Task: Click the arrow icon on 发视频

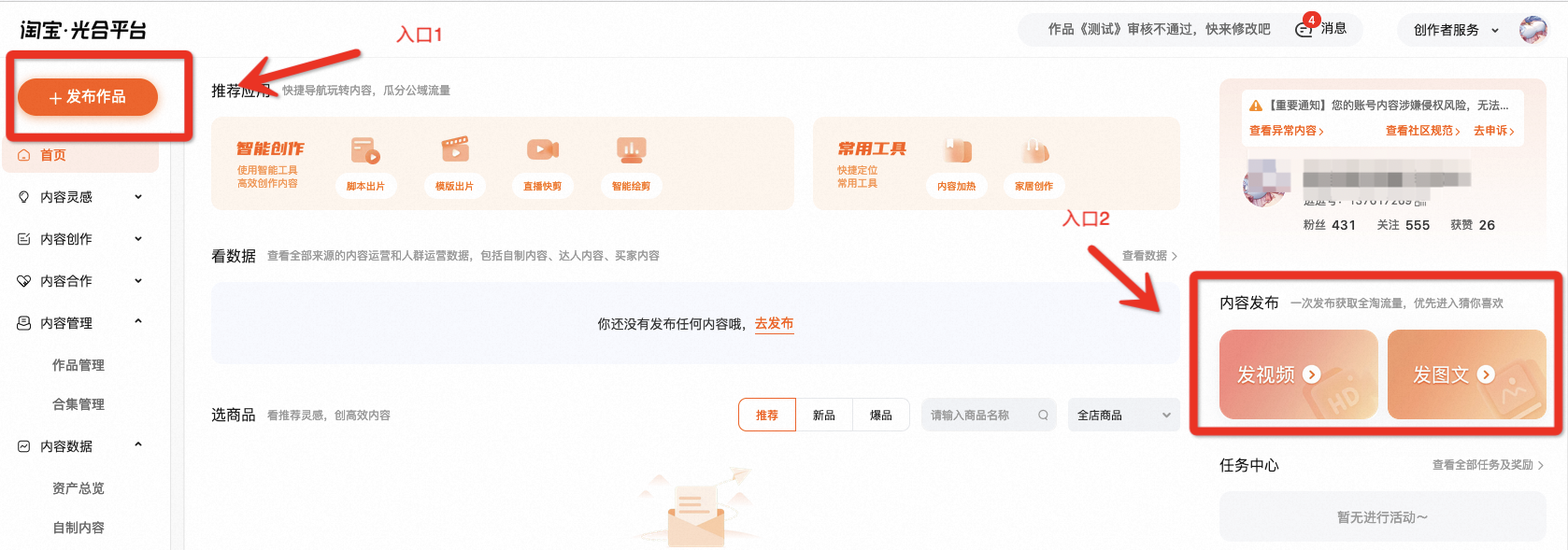Action: tap(1312, 374)
